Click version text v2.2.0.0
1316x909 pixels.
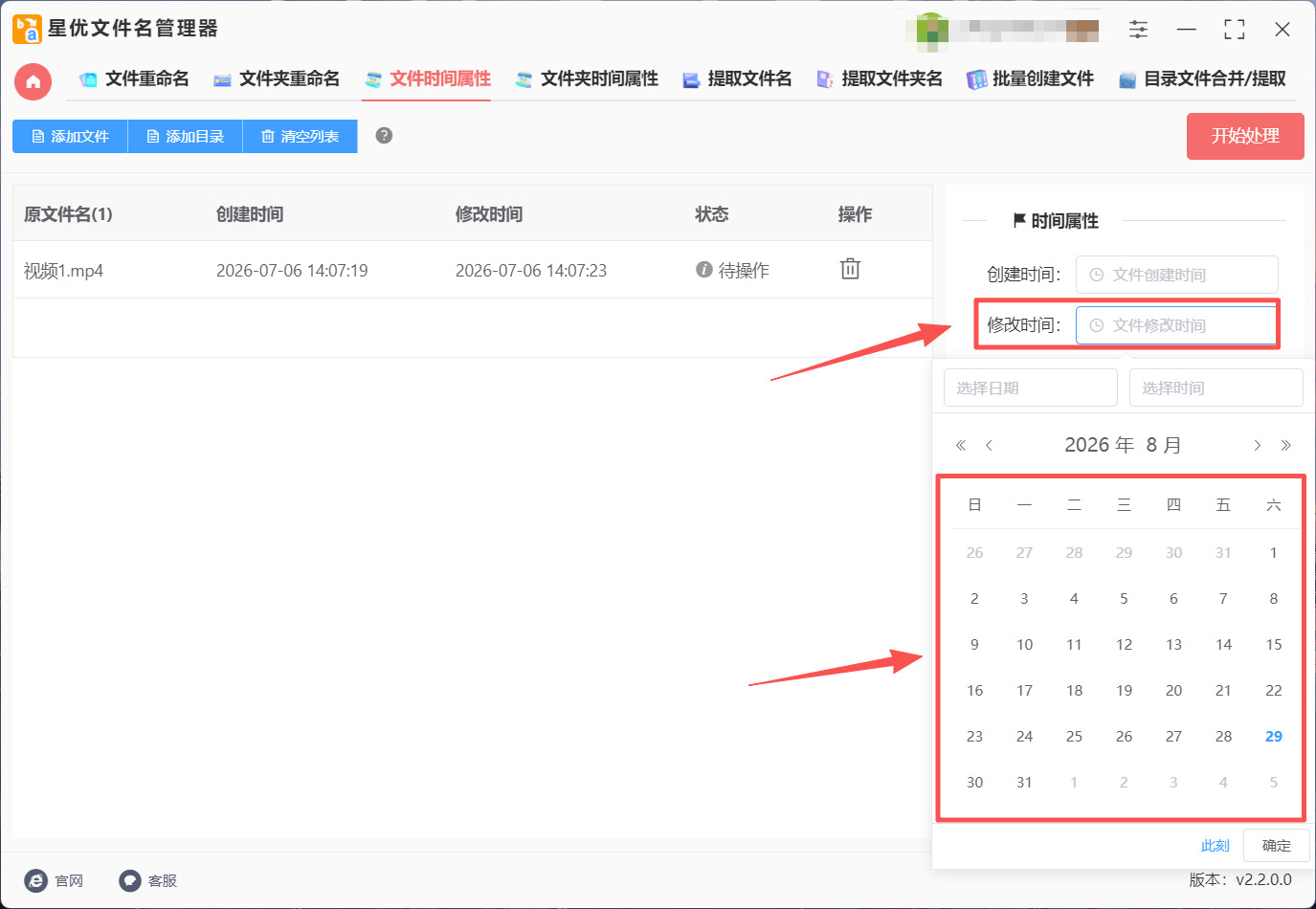(x=1263, y=879)
